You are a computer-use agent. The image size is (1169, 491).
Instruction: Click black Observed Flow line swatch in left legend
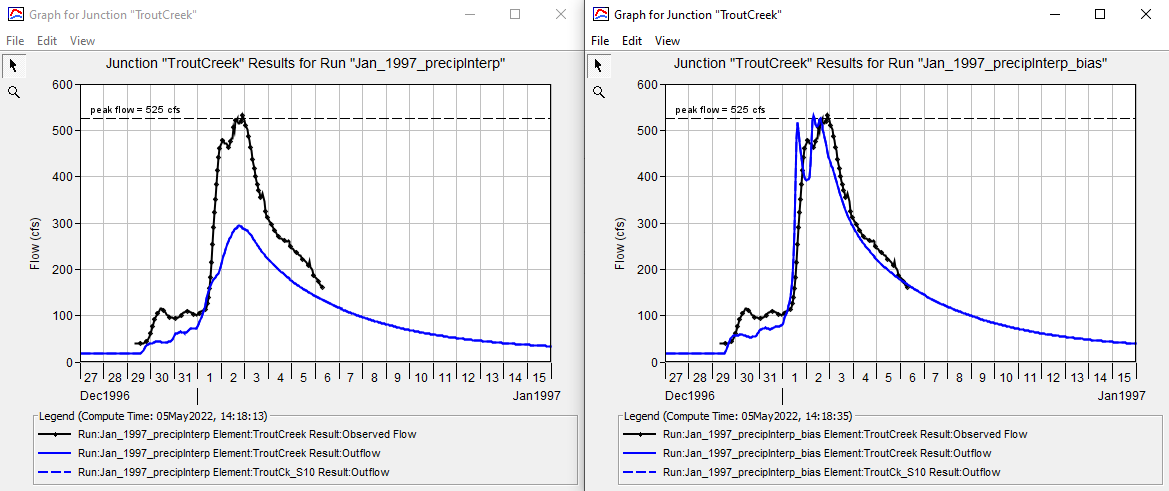[55, 434]
